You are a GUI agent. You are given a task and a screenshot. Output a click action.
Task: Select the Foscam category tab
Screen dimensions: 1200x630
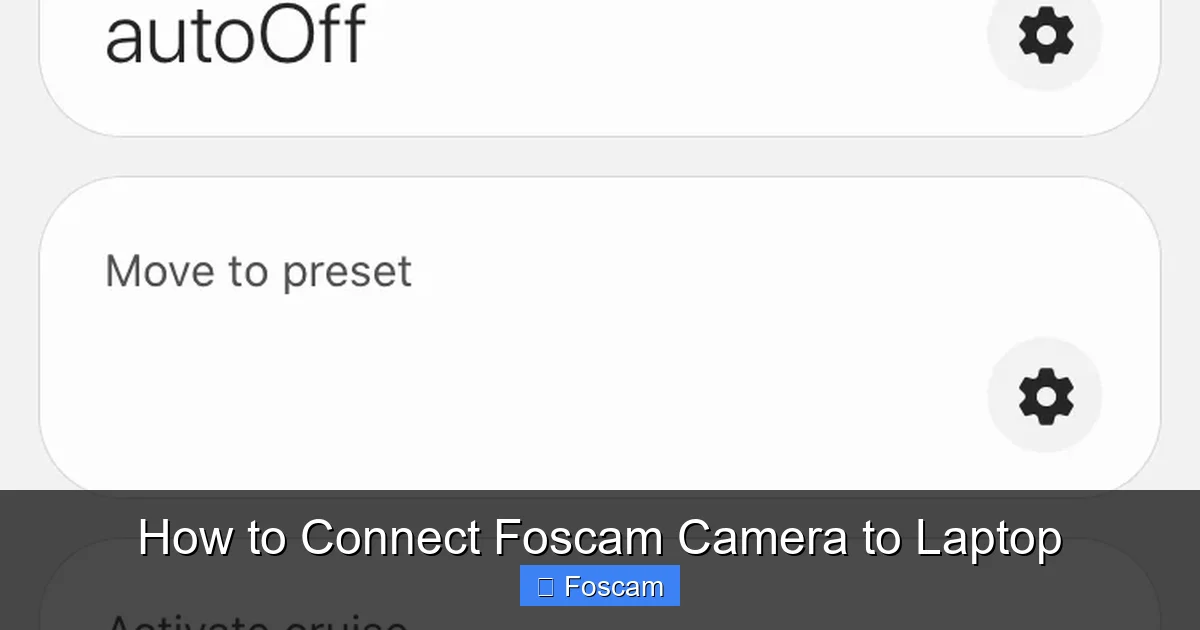coord(599,586)
